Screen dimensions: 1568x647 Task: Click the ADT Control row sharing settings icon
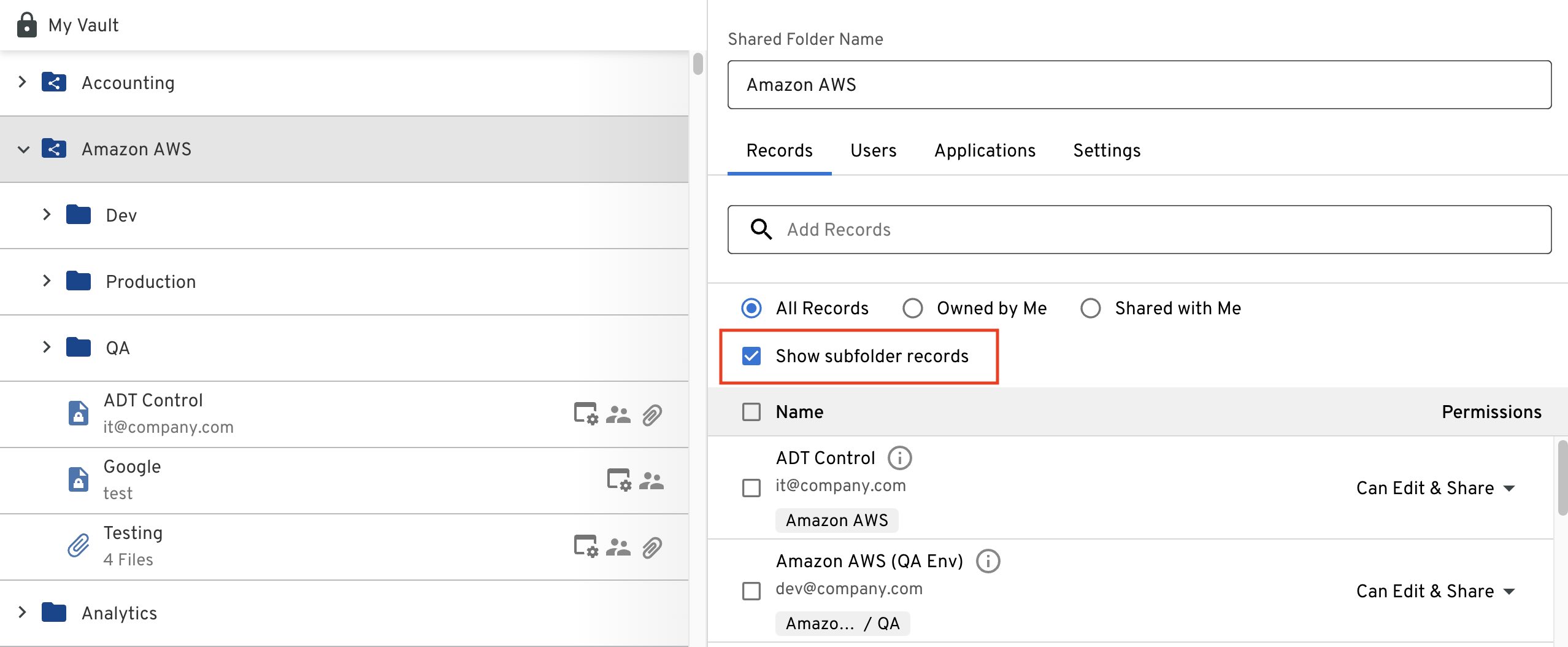tap(586, 414)
